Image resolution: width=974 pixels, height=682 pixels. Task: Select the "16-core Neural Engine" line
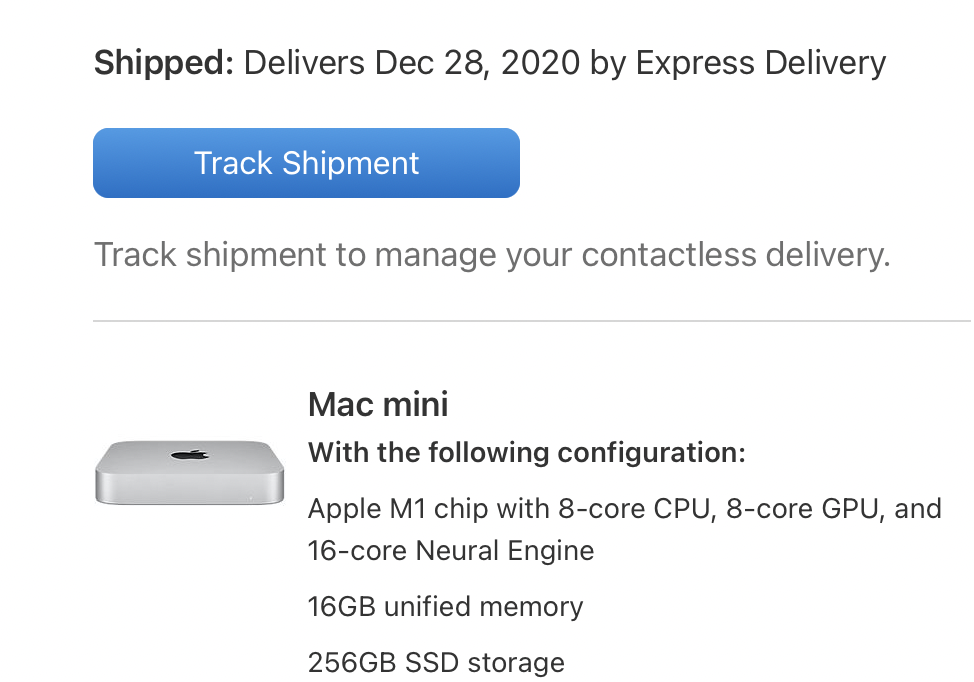click(451, 551)
